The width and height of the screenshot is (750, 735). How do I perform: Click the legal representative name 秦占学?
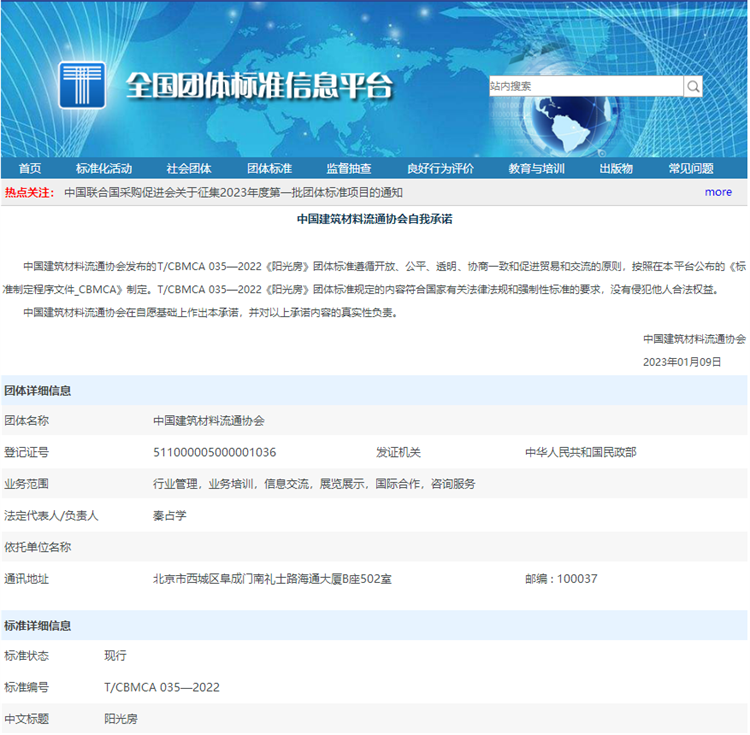[x=169, y=516]
